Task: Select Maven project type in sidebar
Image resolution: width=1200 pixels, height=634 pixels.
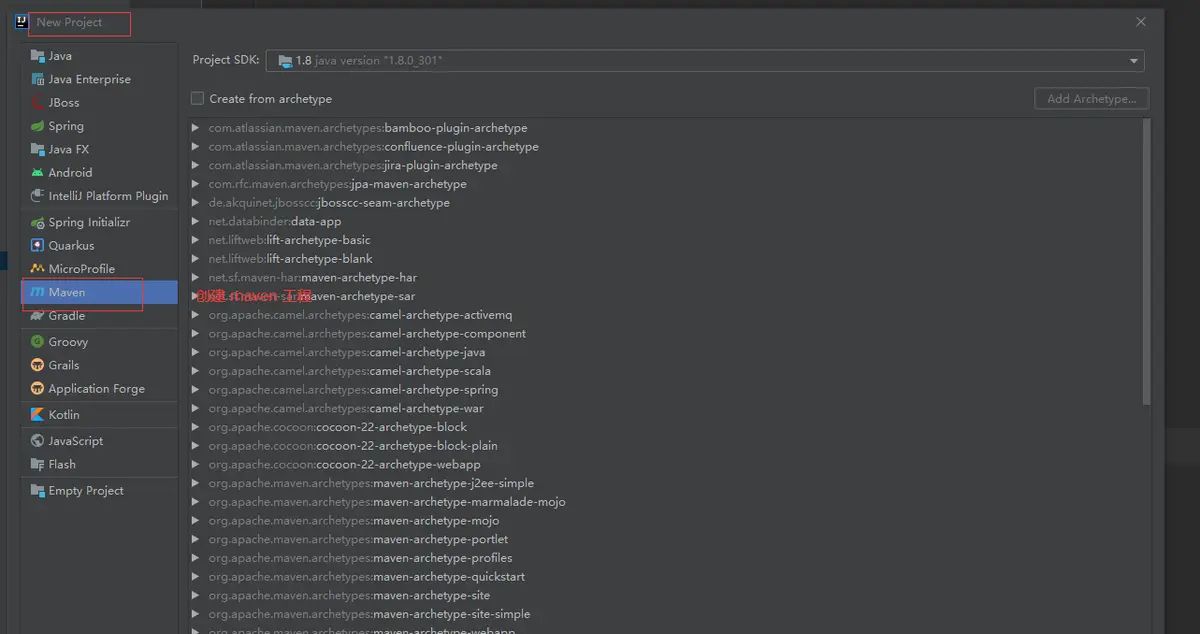Action: point(67,292)
